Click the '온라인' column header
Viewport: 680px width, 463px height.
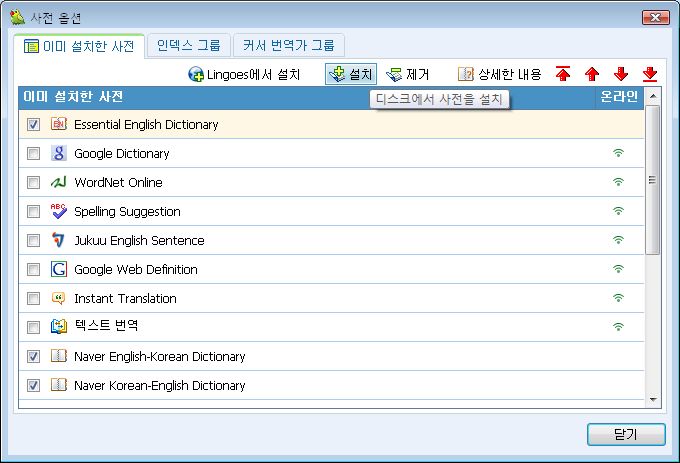point(619,97)
